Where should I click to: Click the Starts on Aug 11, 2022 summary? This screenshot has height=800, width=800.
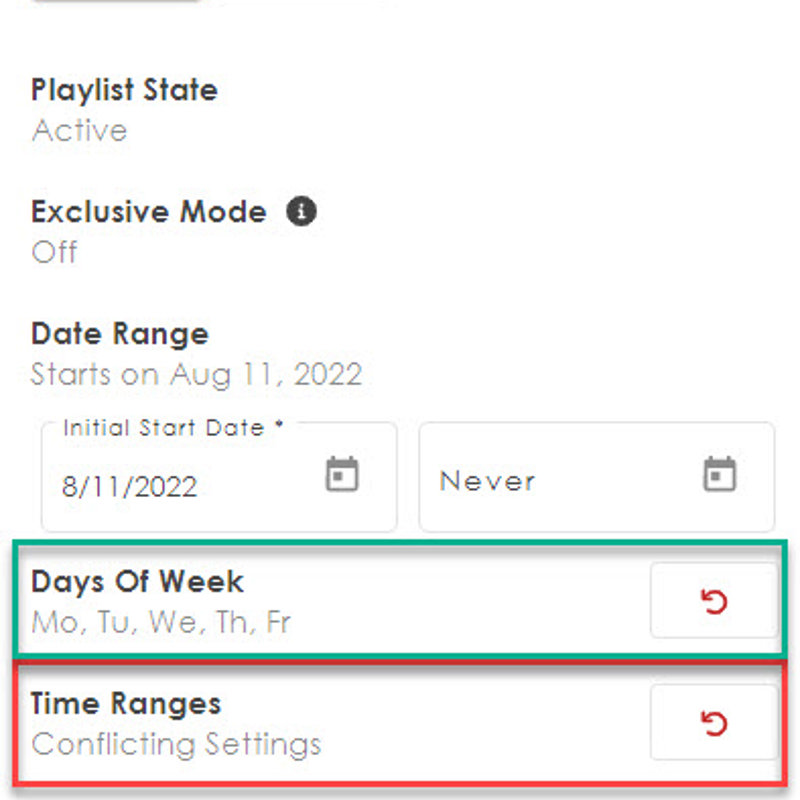click(196, 375)
